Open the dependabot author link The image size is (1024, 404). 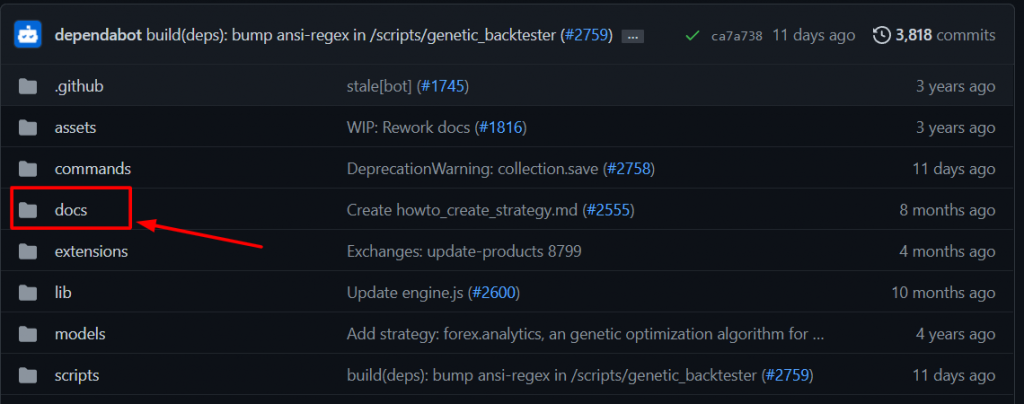tap(99, 35)
